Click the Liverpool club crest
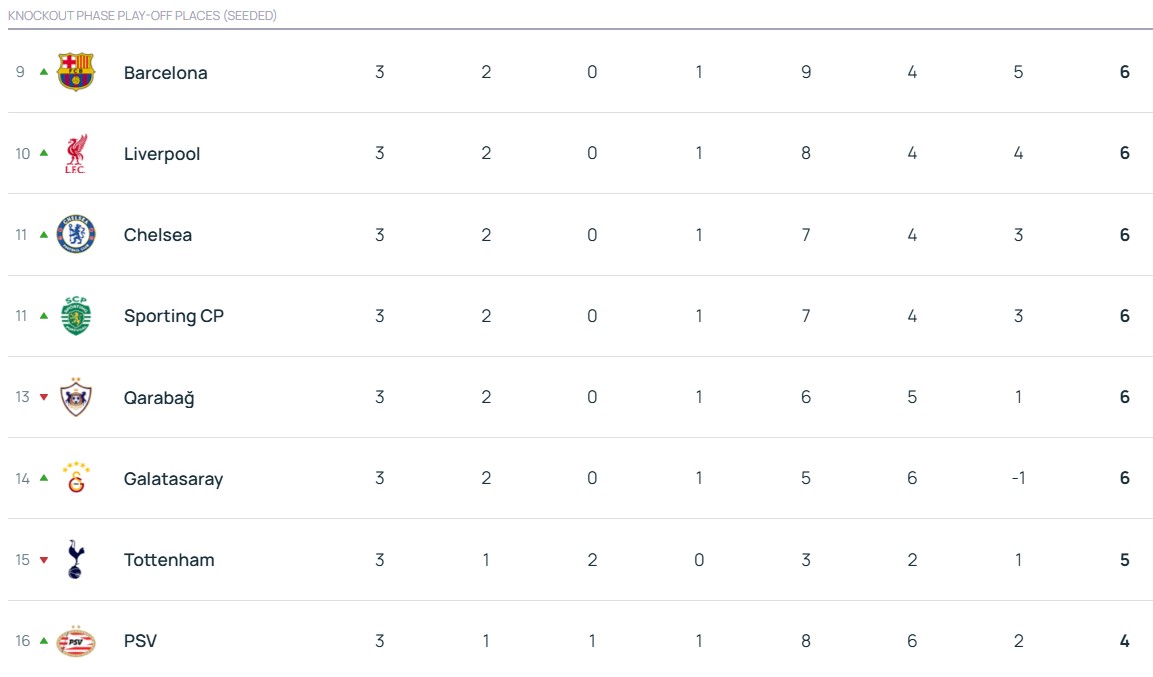This screenshot has height=677, width=1153. point(76,154)
